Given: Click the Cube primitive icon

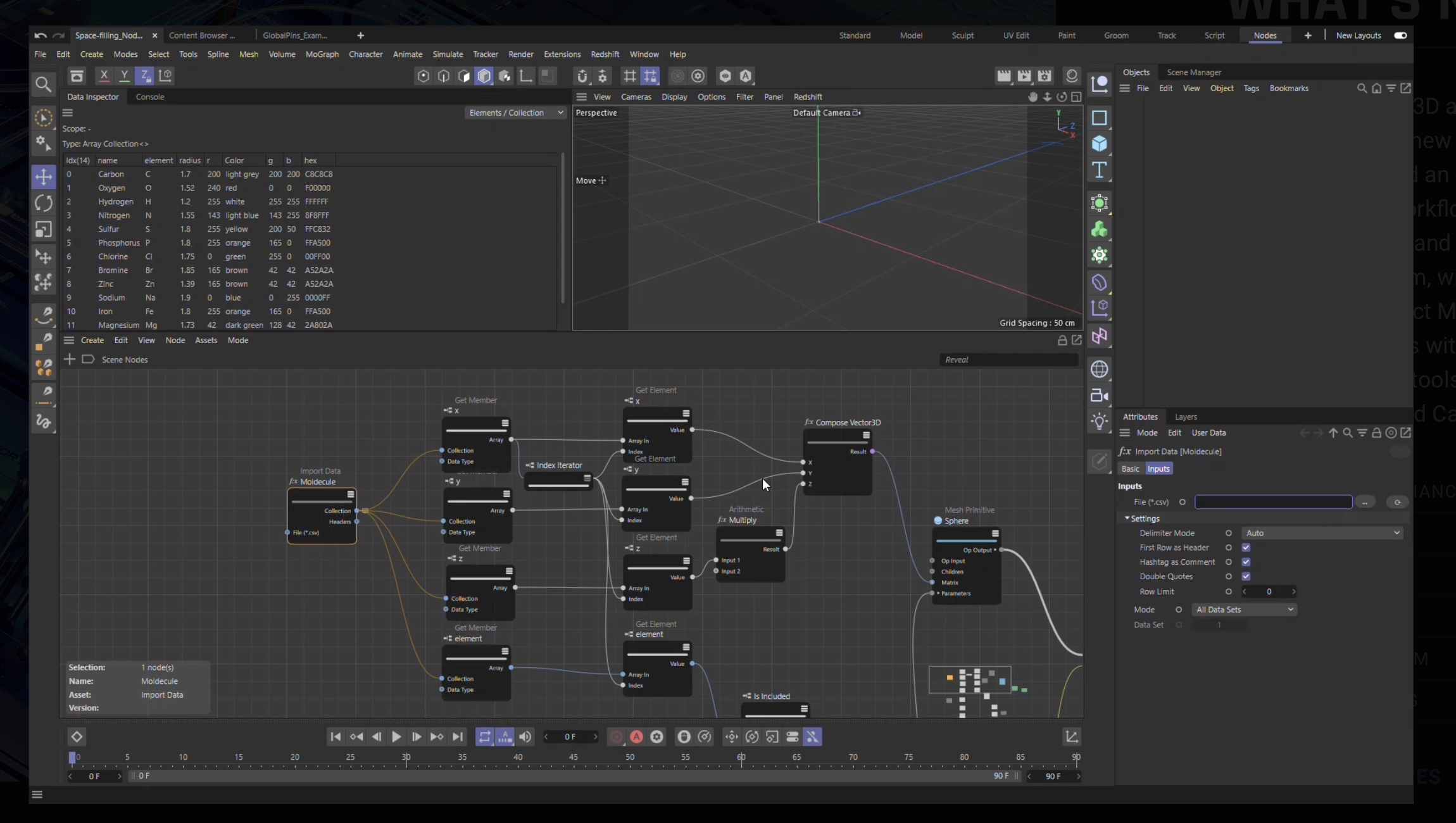Looking at the screenshot, I should coord(1099,144).
